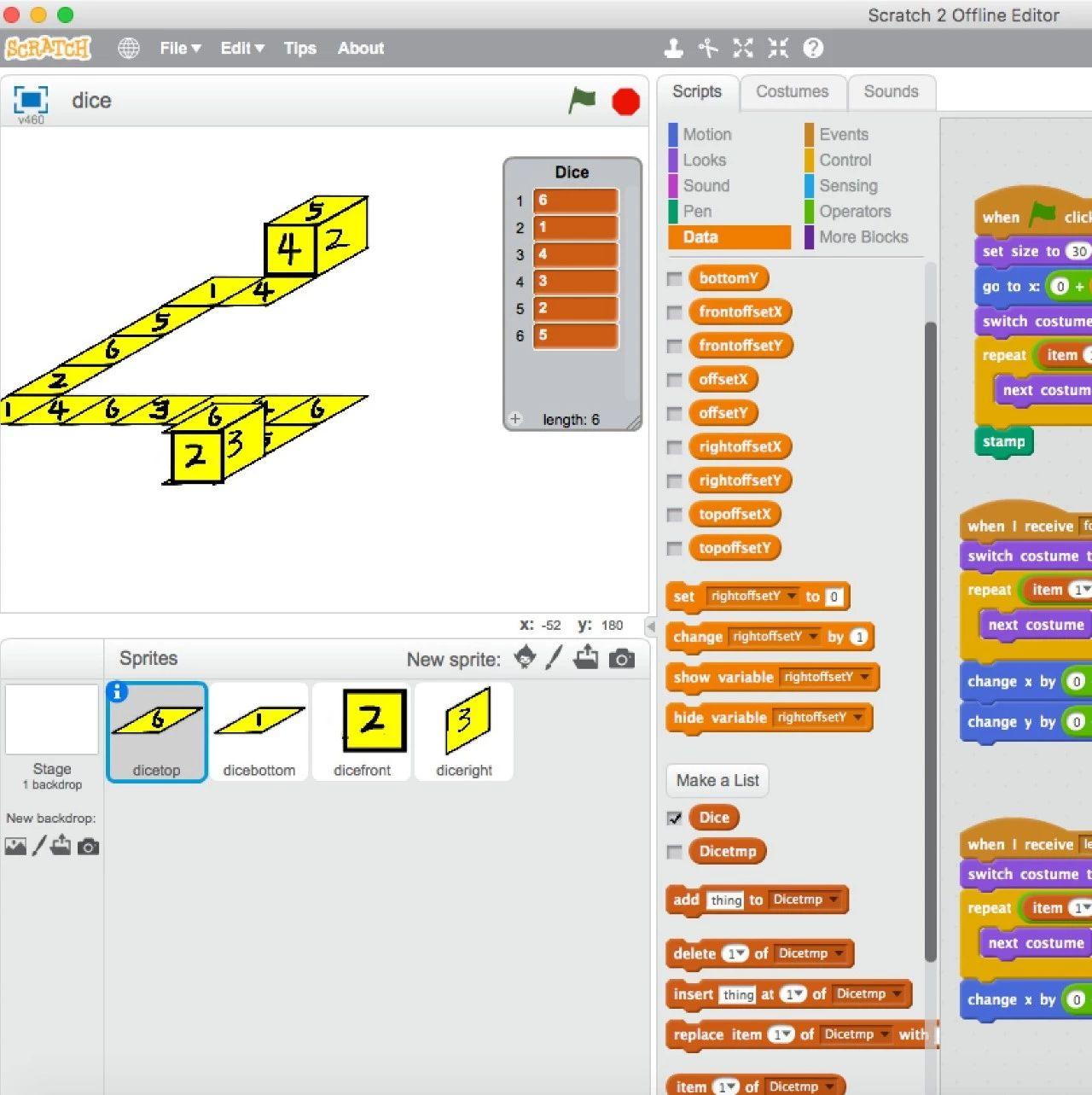Click value field in set rightoffsetY block
This screenshot has height=1095, width=1092.
click(834, 597)
